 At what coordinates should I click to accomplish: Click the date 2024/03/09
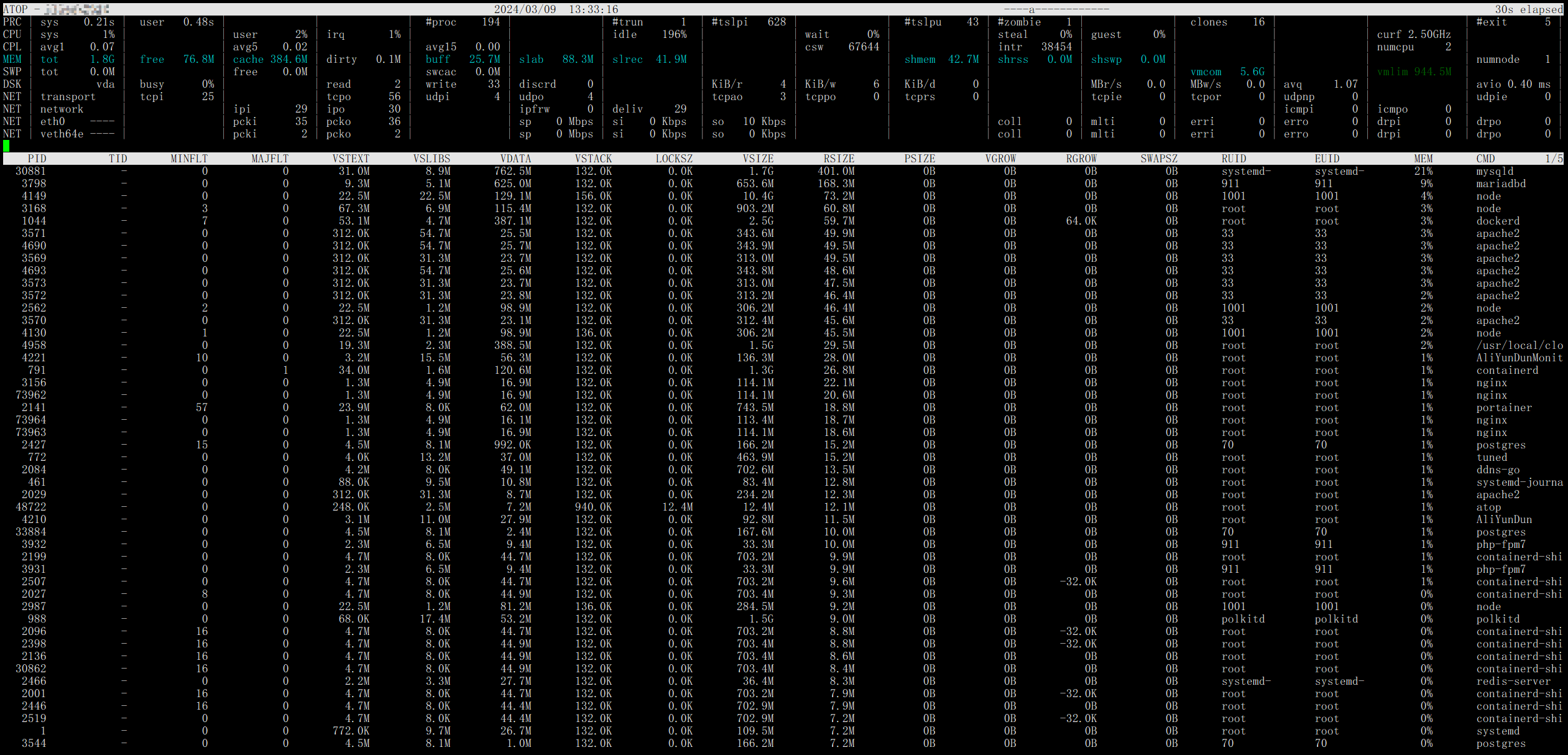tap(525, 9)
